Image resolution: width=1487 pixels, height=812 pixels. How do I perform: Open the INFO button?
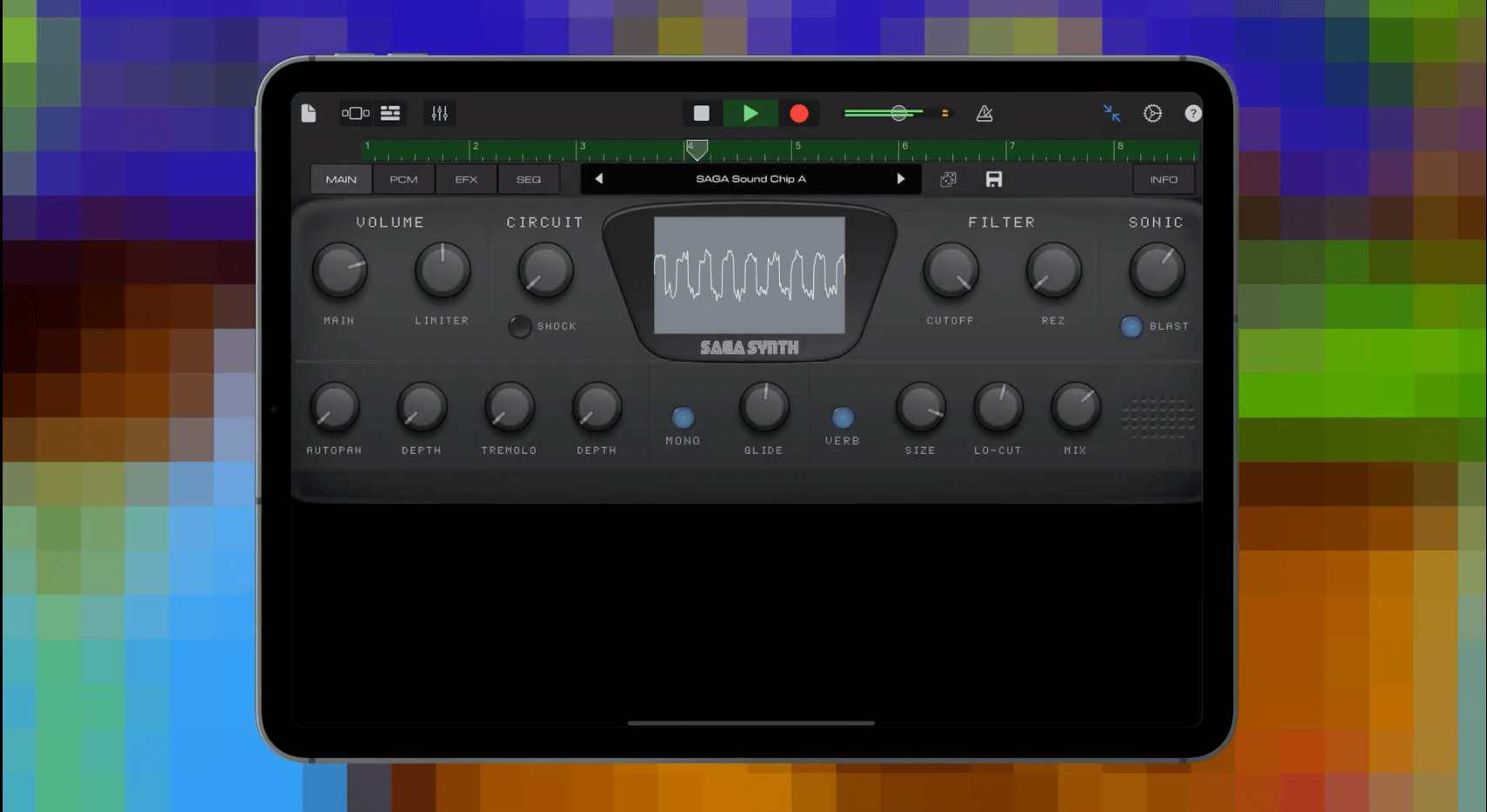point(1164,179)
